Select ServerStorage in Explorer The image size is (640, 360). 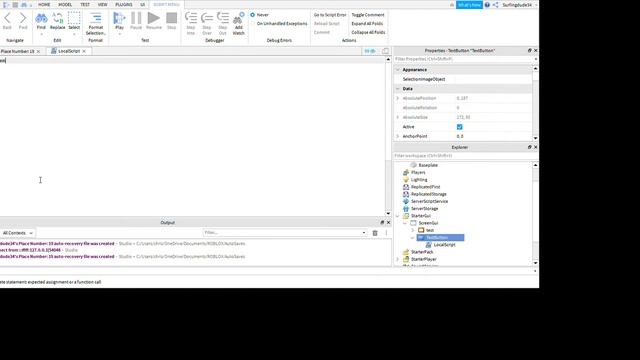click(x=424, y=209)
